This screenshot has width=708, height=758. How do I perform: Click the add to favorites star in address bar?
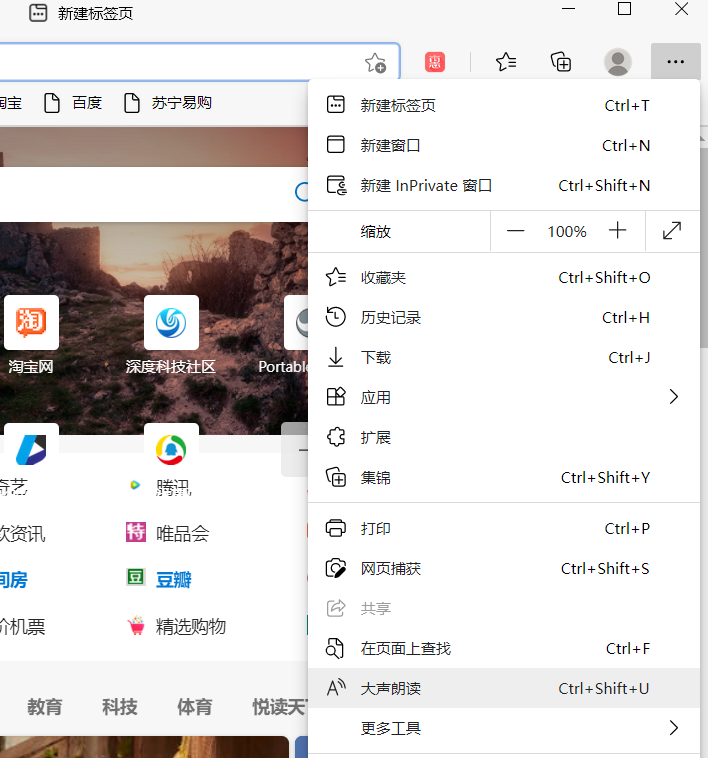coord(375,63)
